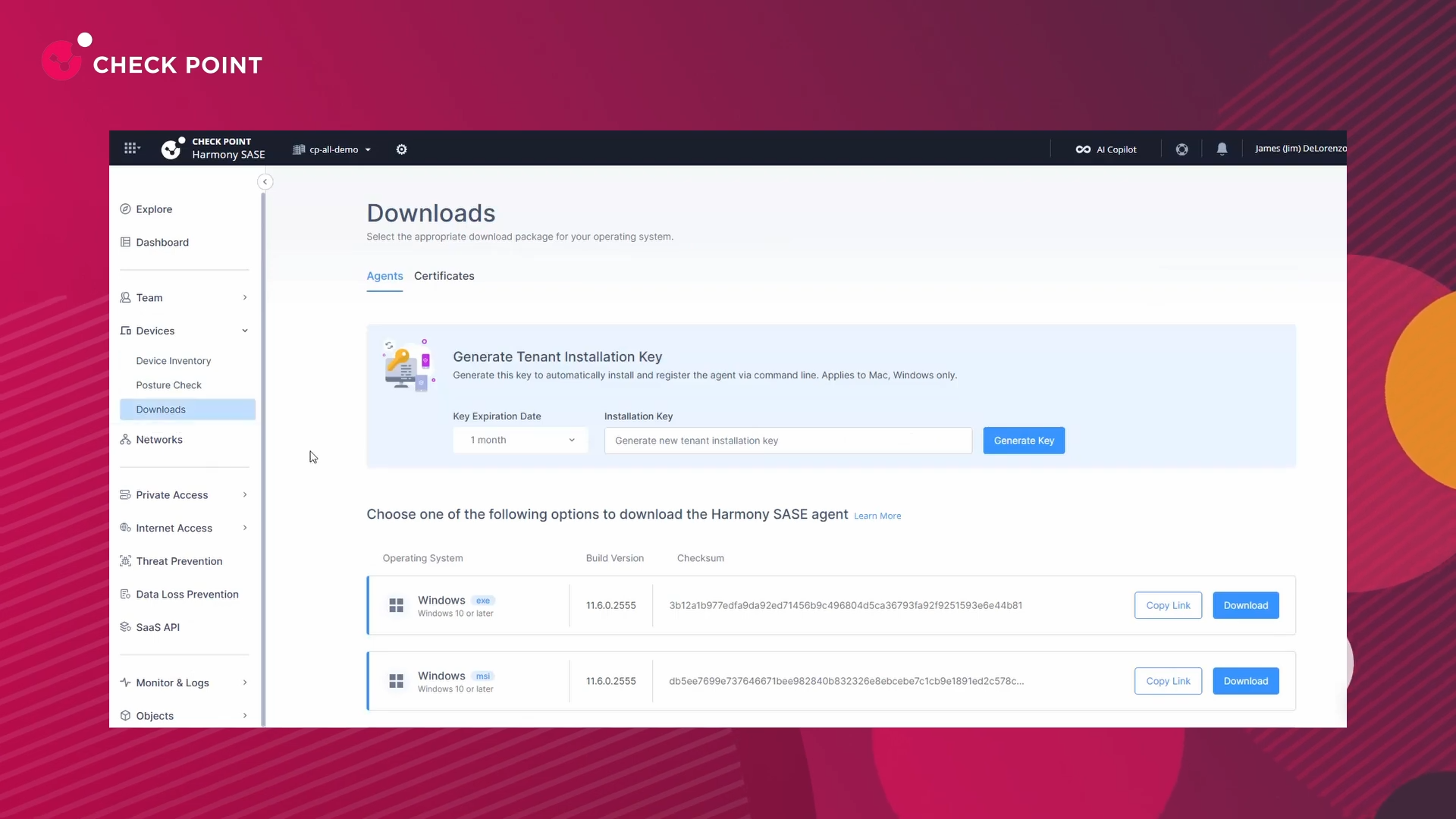
Task: Open Data Loss Prevention in the sidebar
Action: tap(187, 595)
